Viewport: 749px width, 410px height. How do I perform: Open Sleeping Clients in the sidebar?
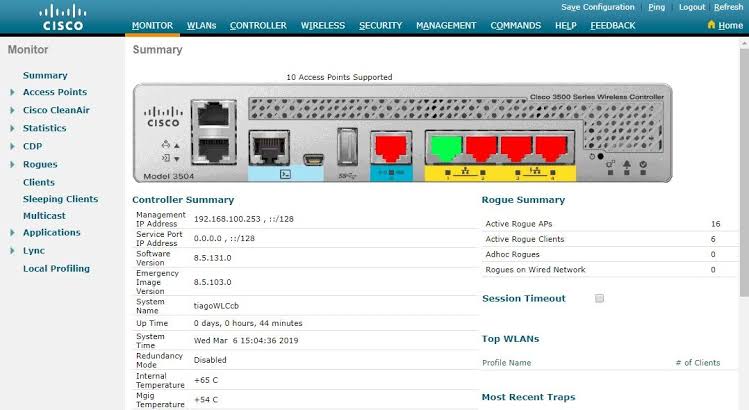click(x=61, y=199)
